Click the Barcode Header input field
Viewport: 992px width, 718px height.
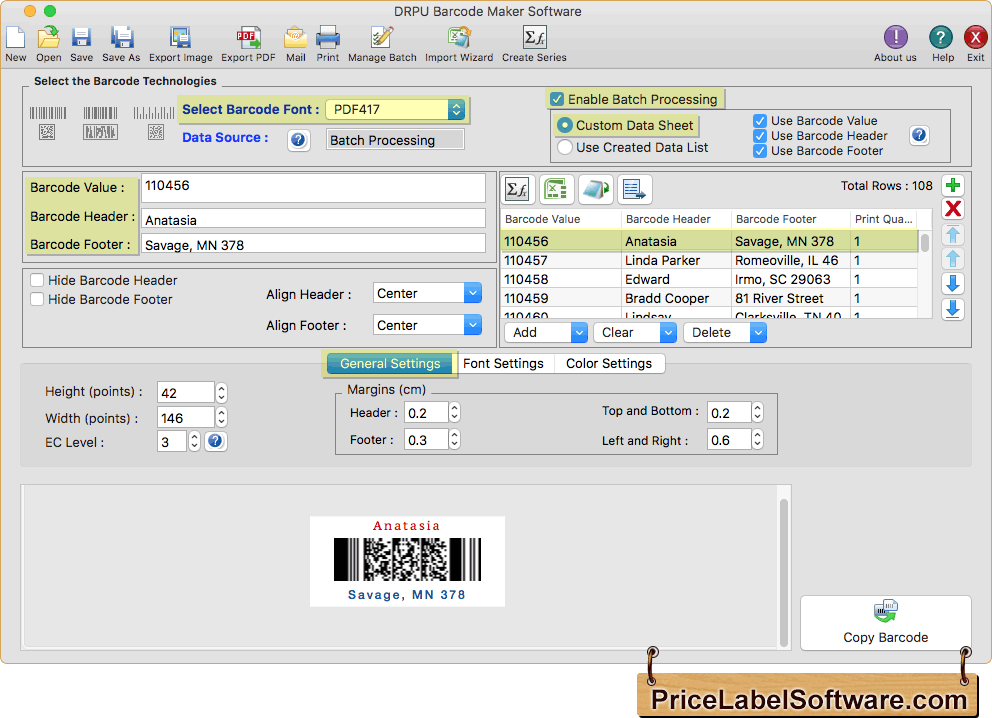coord(313,219)
